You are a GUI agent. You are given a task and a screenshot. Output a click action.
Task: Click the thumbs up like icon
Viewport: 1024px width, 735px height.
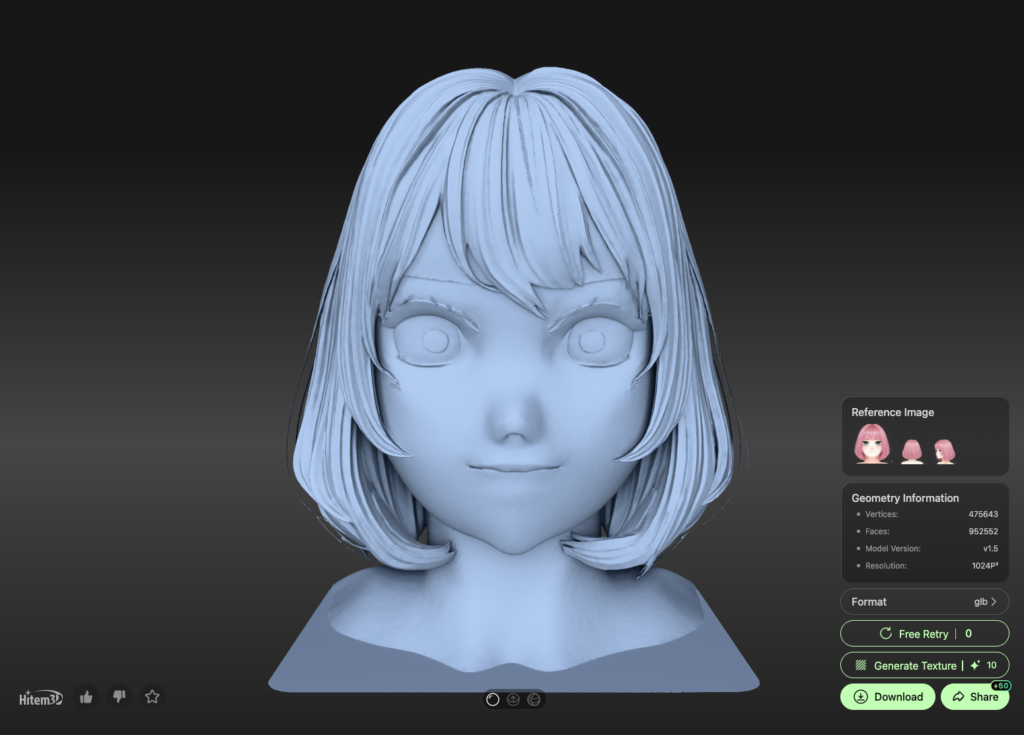coord(86,697)
